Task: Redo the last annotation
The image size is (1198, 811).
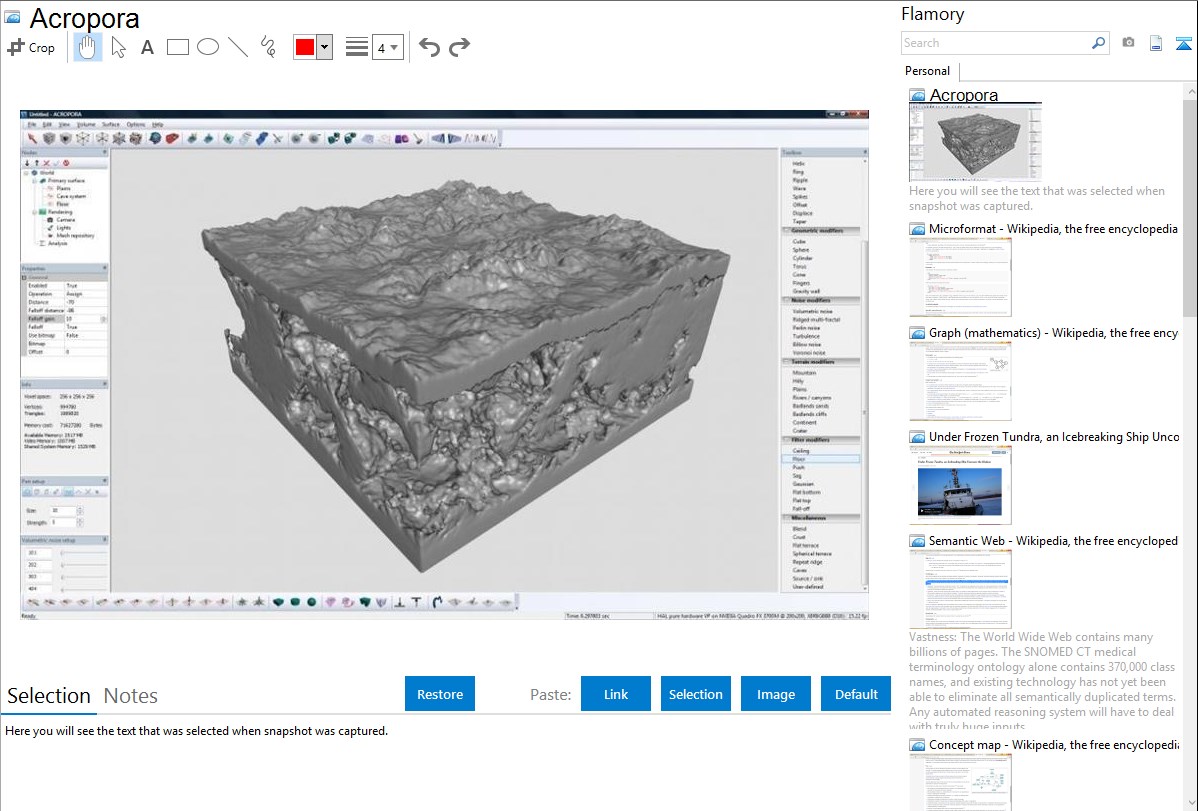Action: [460, 47]
